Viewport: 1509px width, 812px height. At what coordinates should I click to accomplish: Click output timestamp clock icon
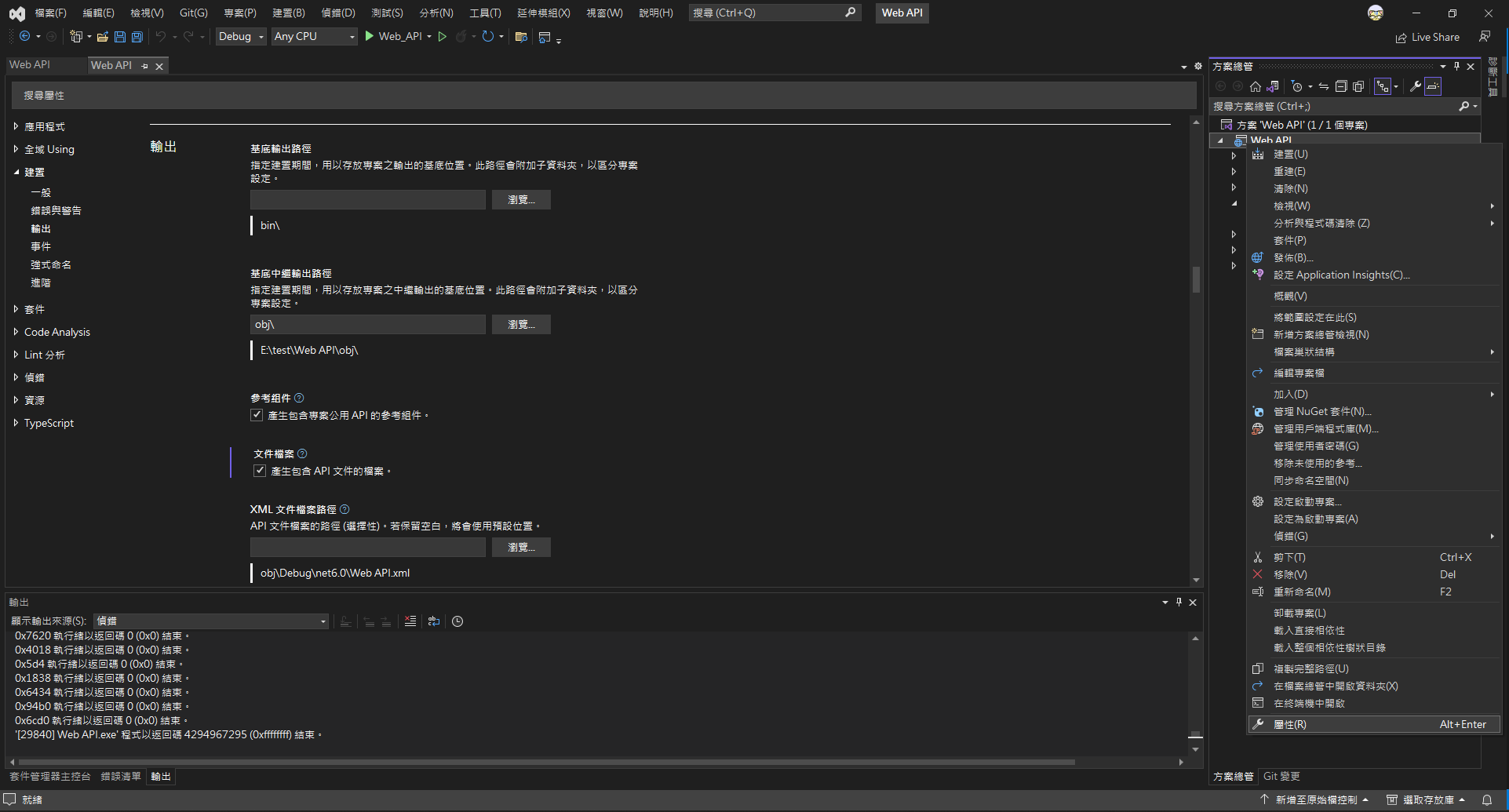pyautogui.click(x=457, y=621)
